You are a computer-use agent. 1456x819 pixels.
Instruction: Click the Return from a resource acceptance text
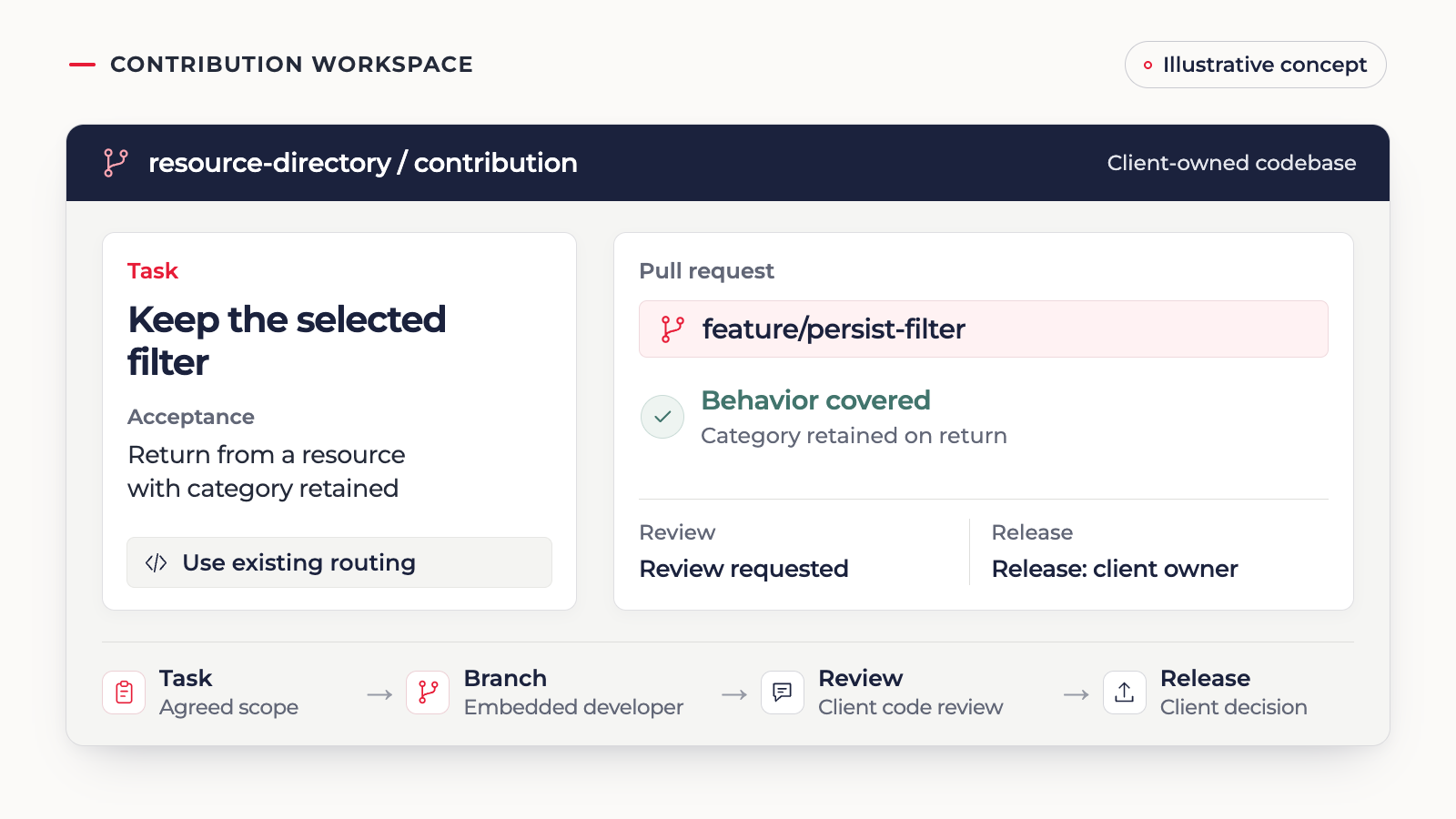point(267,471)
